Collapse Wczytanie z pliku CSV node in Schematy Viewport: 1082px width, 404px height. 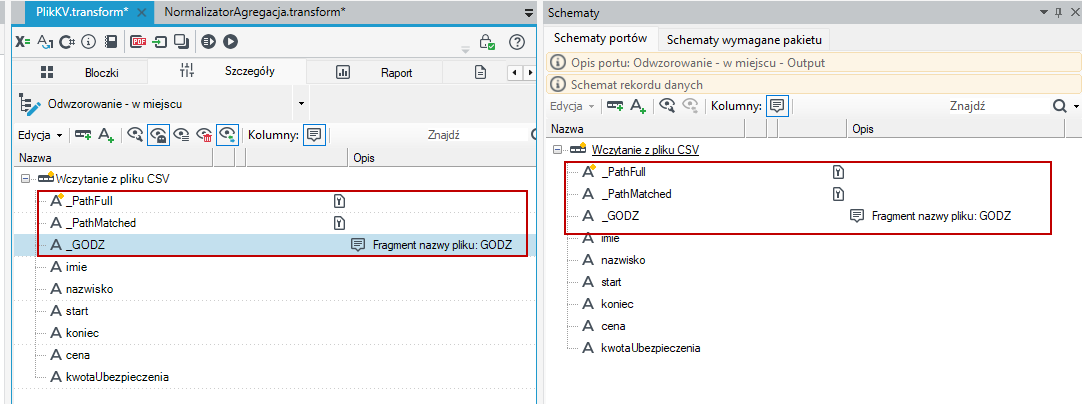(x=558, y=149)
